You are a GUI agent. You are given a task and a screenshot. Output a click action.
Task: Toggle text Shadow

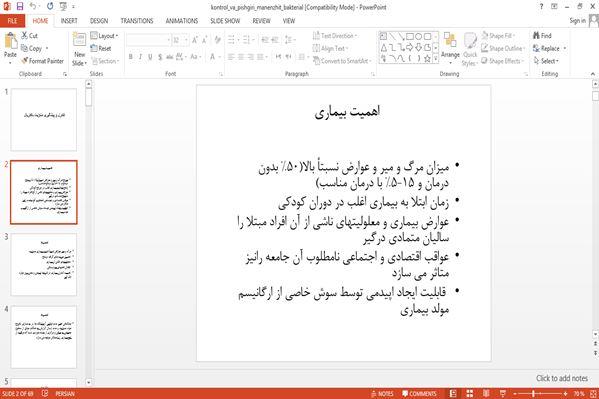(x=160, y=57)
